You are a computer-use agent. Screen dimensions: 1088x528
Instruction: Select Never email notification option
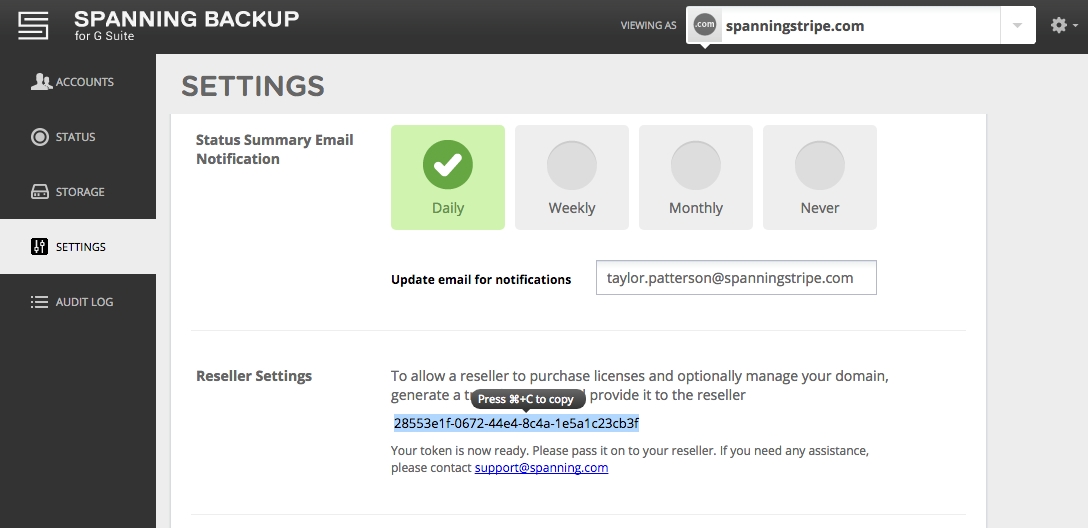coord(819,178)
